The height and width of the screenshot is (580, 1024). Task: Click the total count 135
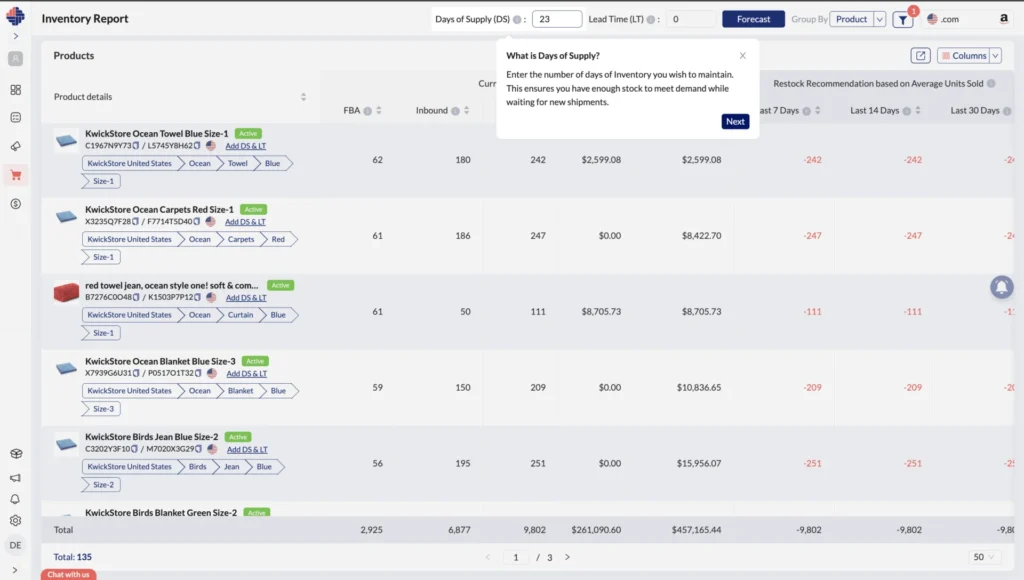[84, 557]
